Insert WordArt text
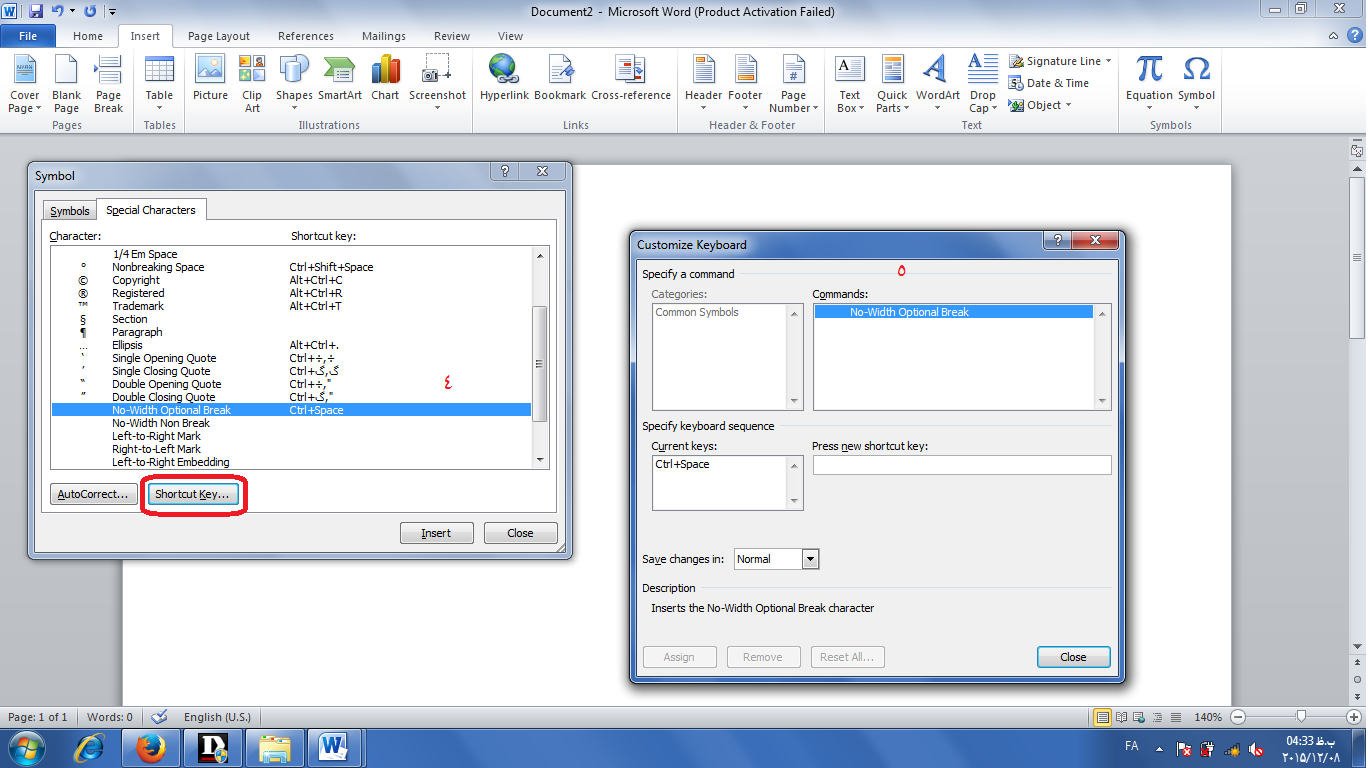The image size is (1368, 768). pos(937,84)
